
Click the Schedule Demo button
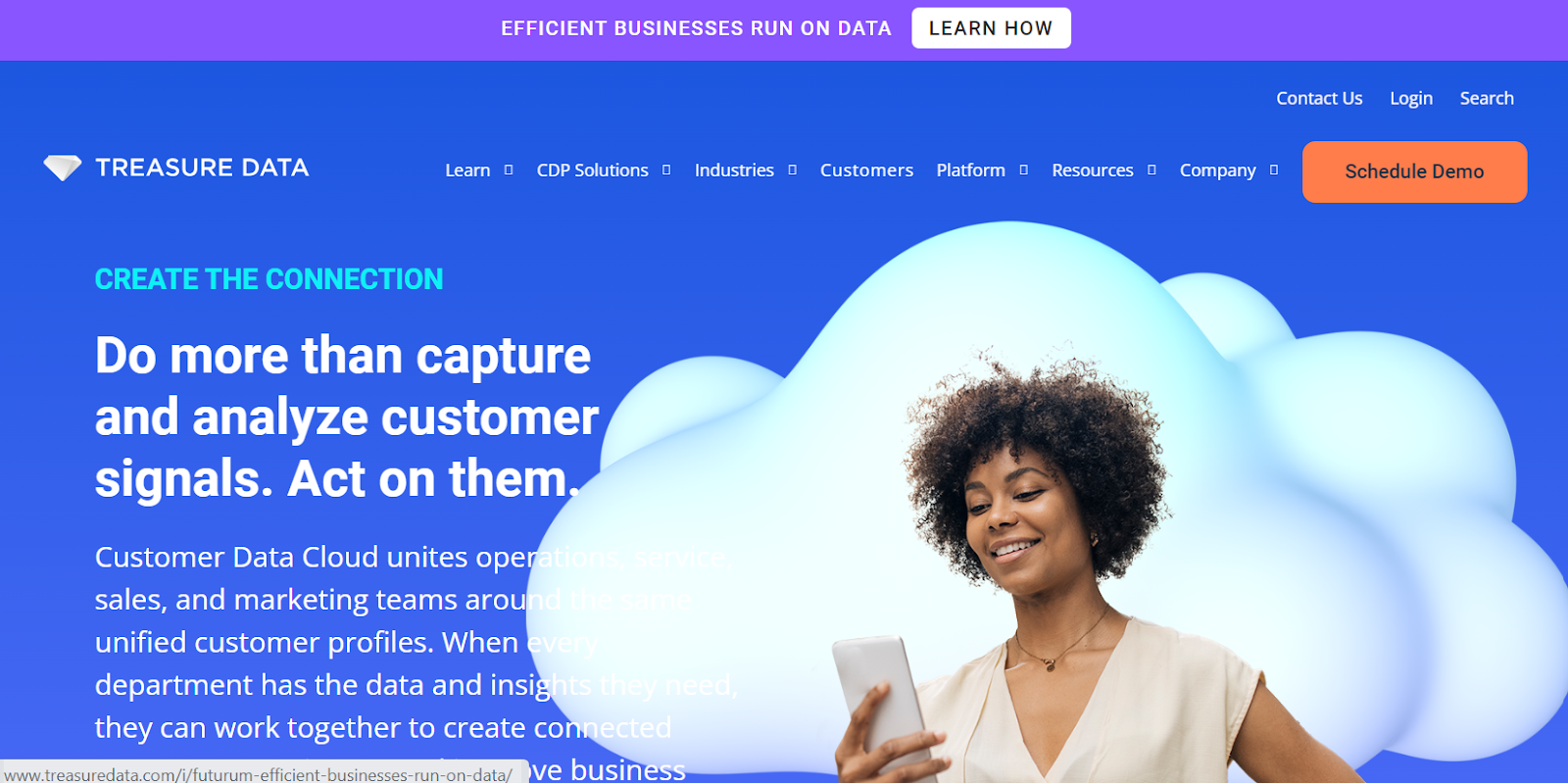pos(1414,171)
